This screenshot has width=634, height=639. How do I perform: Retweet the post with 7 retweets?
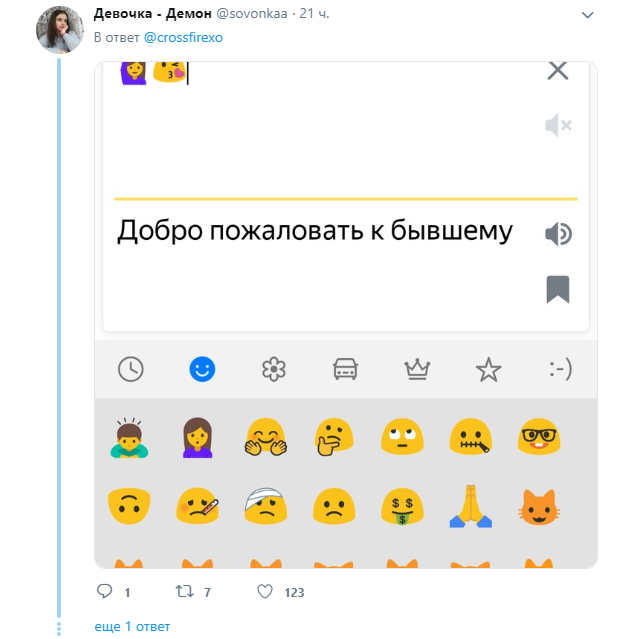184,591
